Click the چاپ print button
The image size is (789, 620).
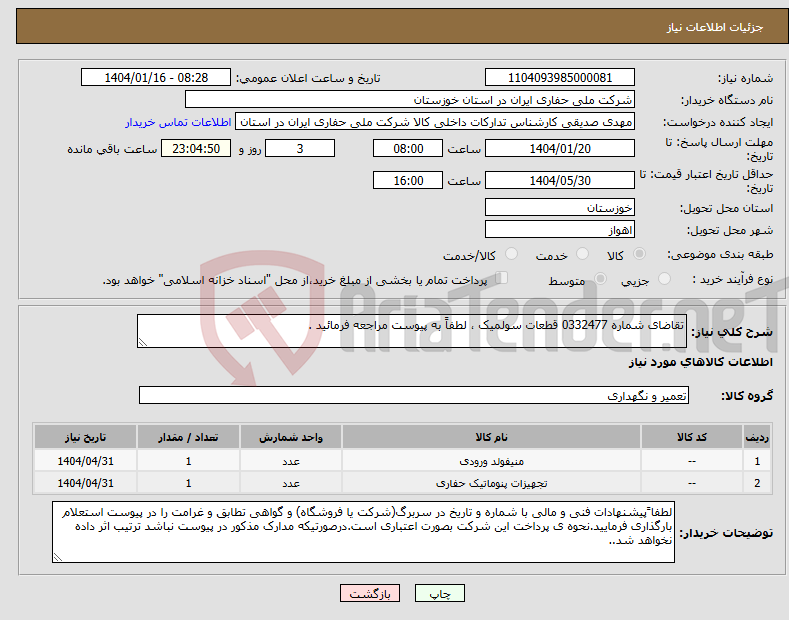tap(440, 593)
